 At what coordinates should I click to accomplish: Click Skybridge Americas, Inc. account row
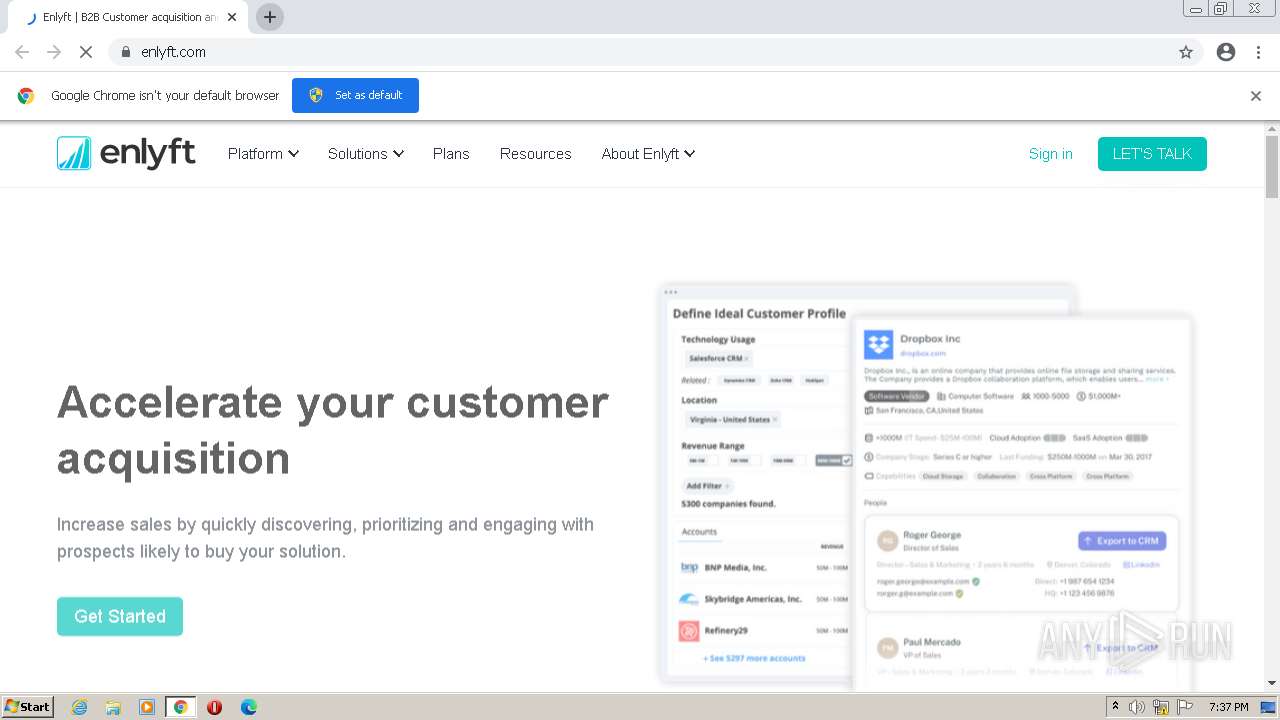point(764,599)
